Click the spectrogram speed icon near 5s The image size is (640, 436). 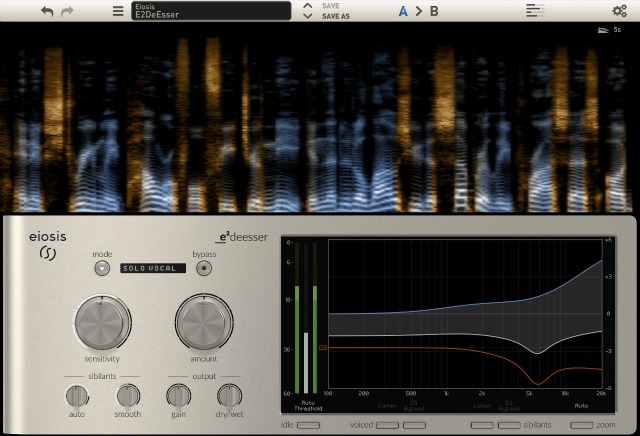[x=603, y=30]
